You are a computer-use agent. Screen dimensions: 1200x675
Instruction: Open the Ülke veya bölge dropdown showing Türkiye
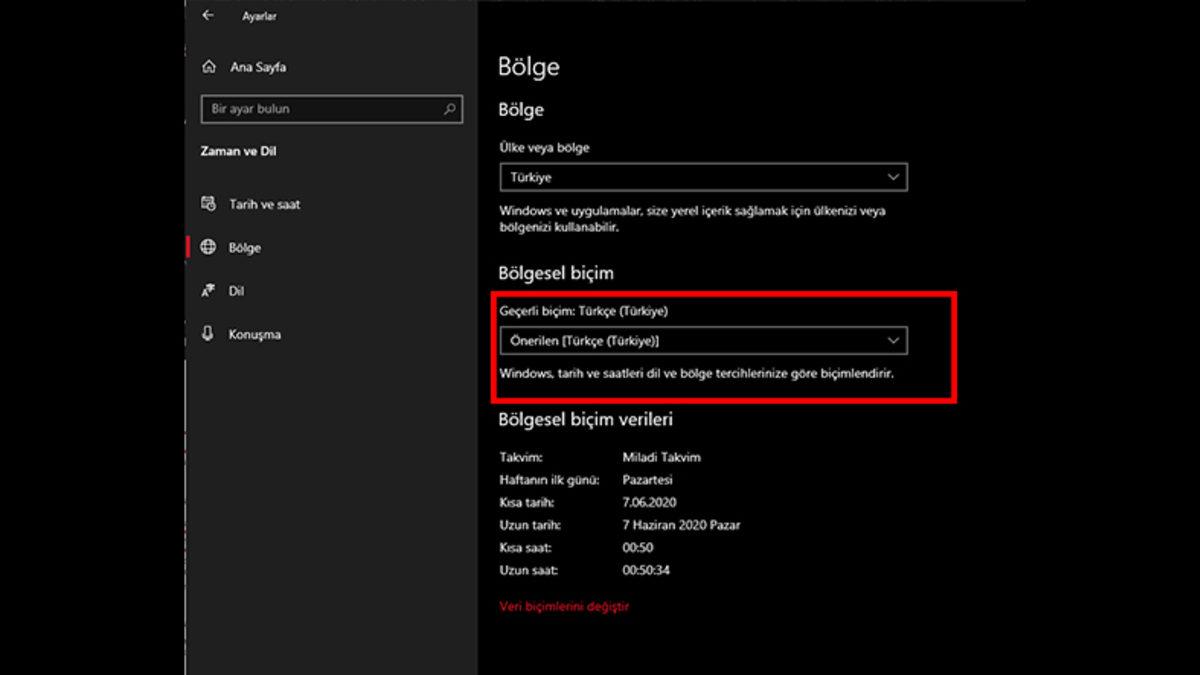click(x=703, y=177)
